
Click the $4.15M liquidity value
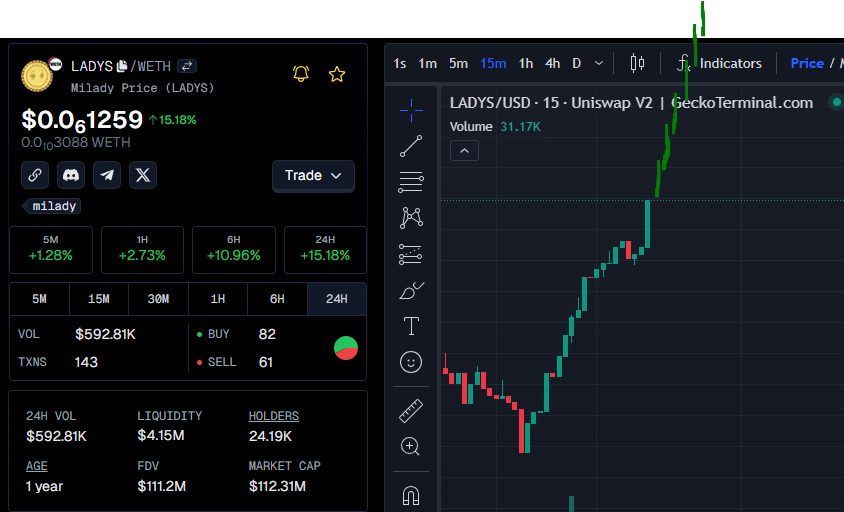pyautogui.click(x=161, y=435)
